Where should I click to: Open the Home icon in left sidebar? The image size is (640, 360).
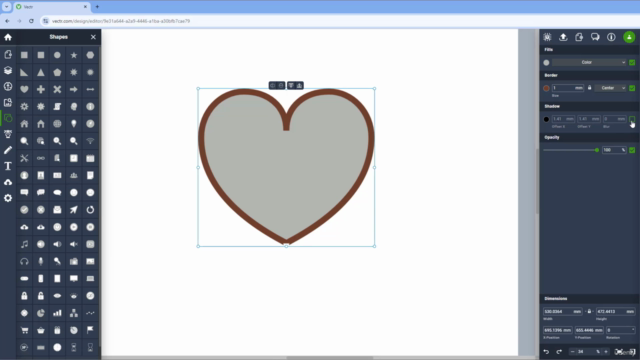8,37
